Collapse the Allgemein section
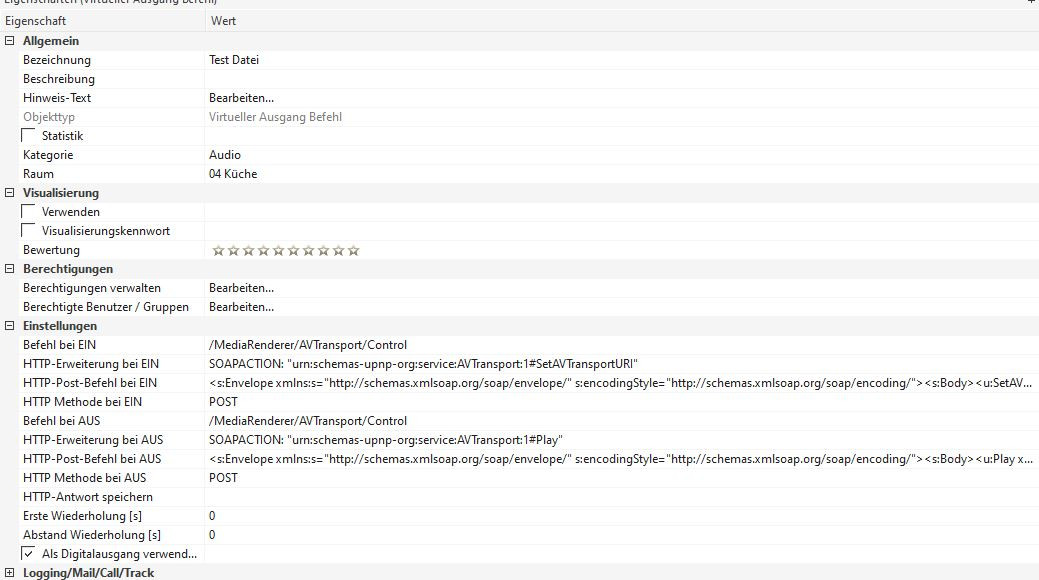Screen dimensions: 1039x580 10,41
